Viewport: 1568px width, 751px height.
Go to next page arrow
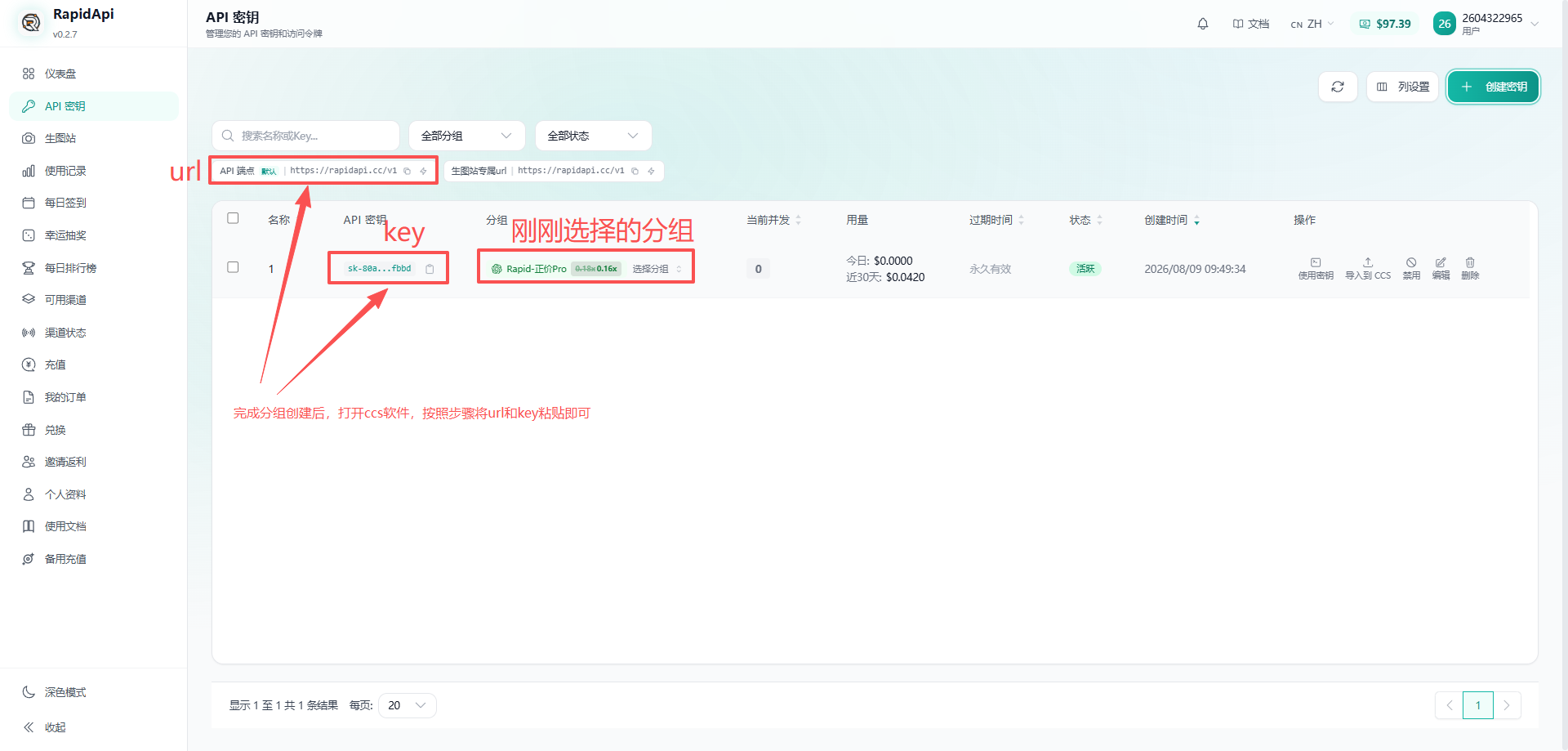point(1507,705)
